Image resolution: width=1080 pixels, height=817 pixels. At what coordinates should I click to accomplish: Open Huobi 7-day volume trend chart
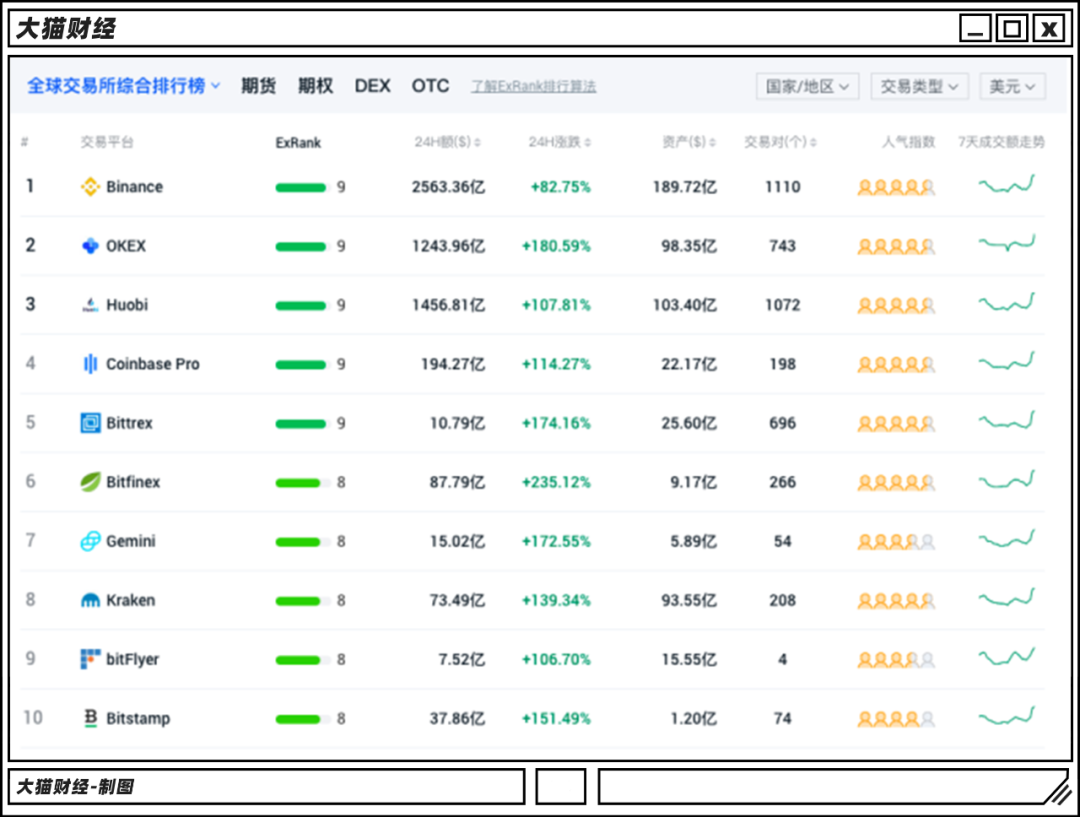point(1006,302)
